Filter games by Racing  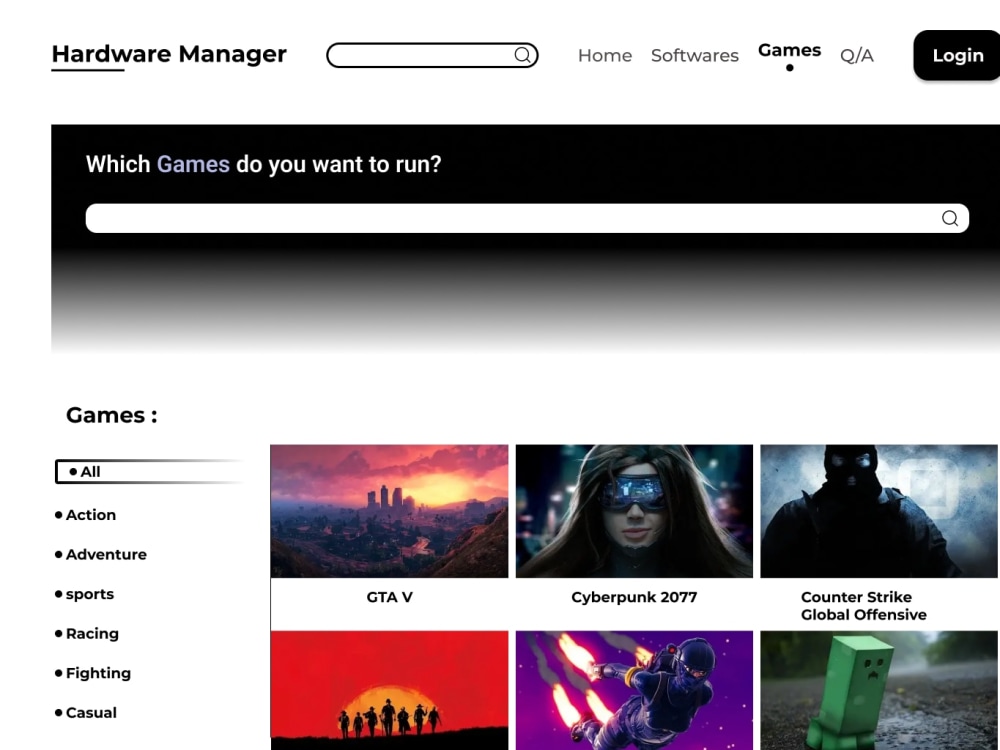87,633
